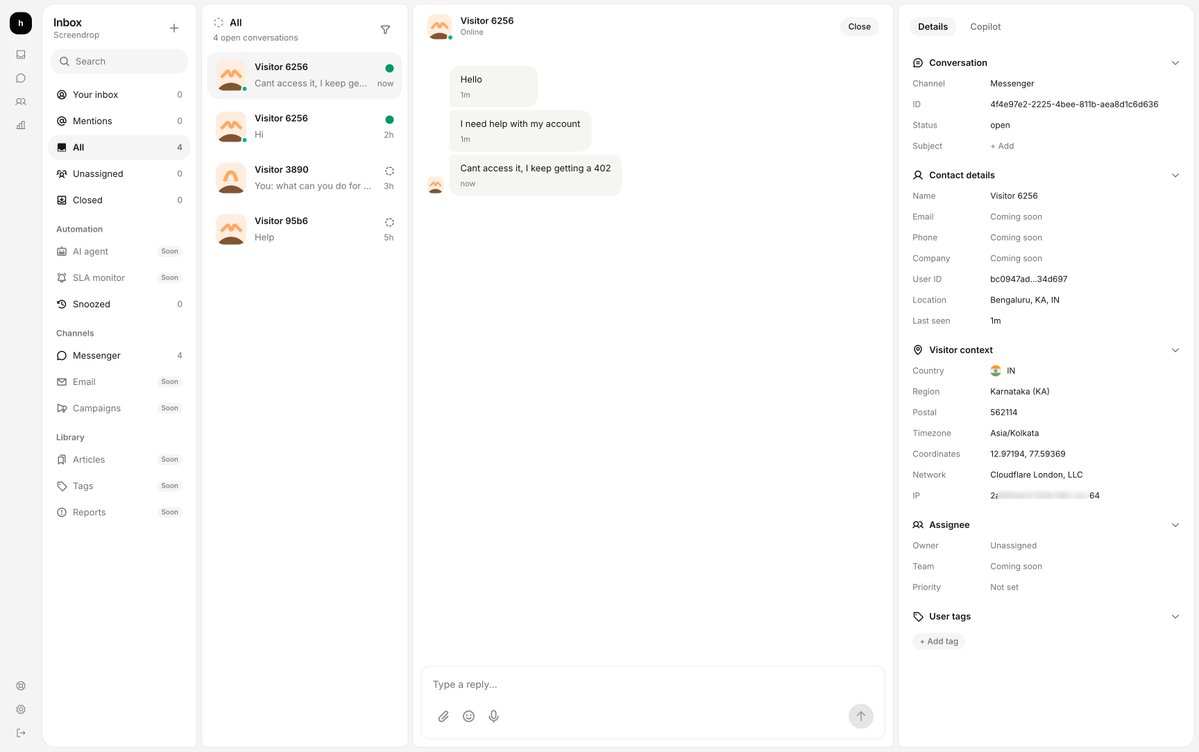Click the AI agent sidebar item

119,252
